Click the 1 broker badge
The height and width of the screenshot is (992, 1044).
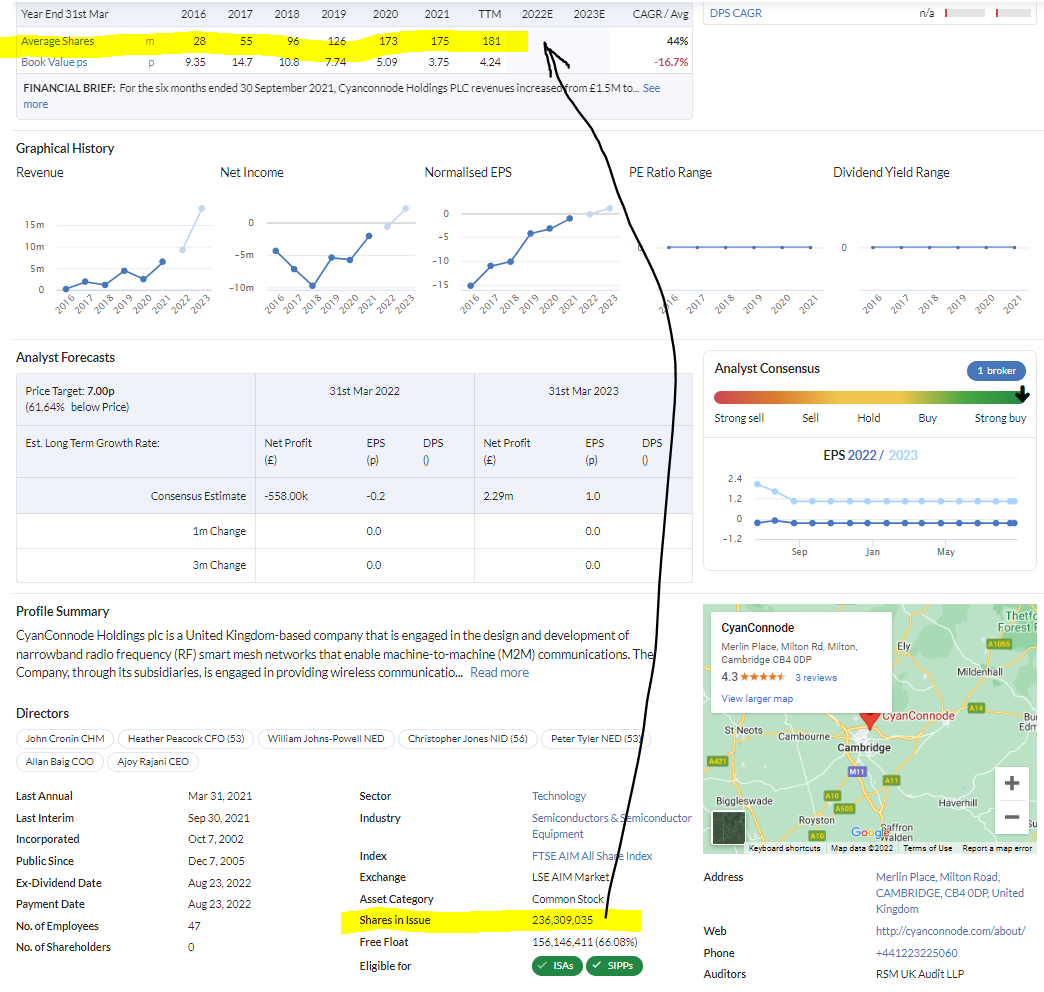coord(996,370)
